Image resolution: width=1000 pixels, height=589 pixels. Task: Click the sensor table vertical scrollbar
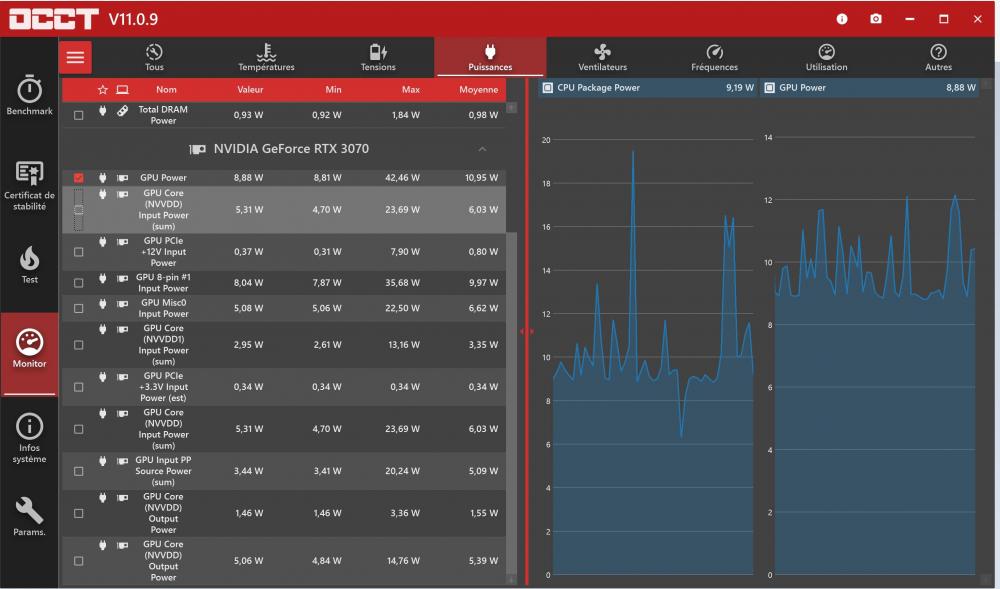[x=511, y=402]
